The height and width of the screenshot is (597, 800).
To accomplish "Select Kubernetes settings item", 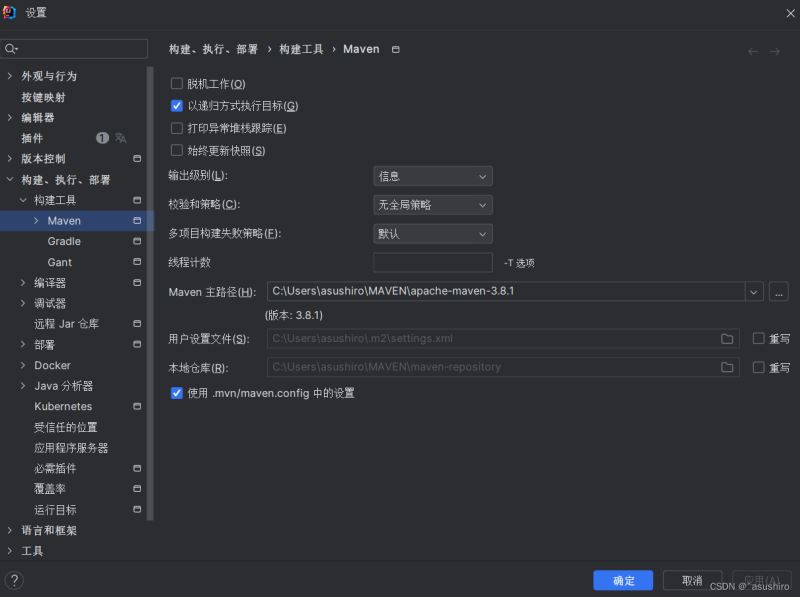I will tap(63, 407).
